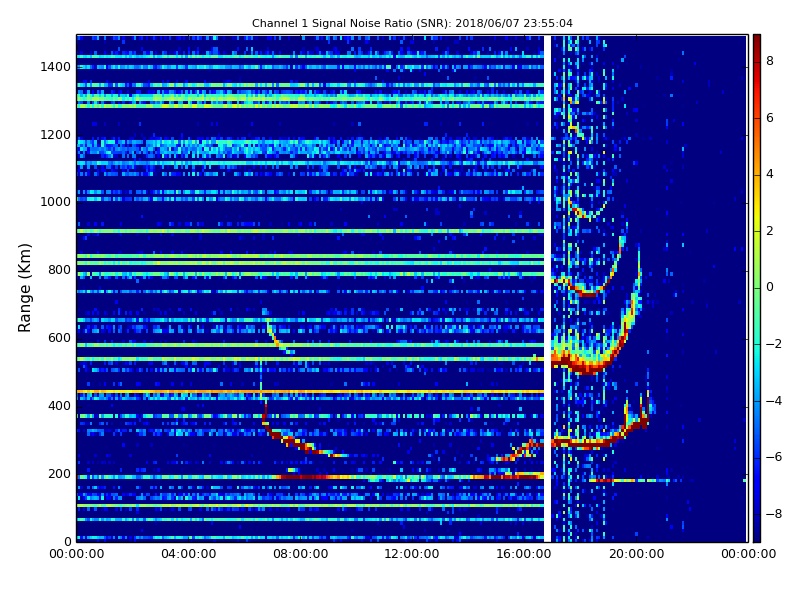Viewport: 800px width, 600px height.
Task: Click the colorbar label −4
Action: 774,401
